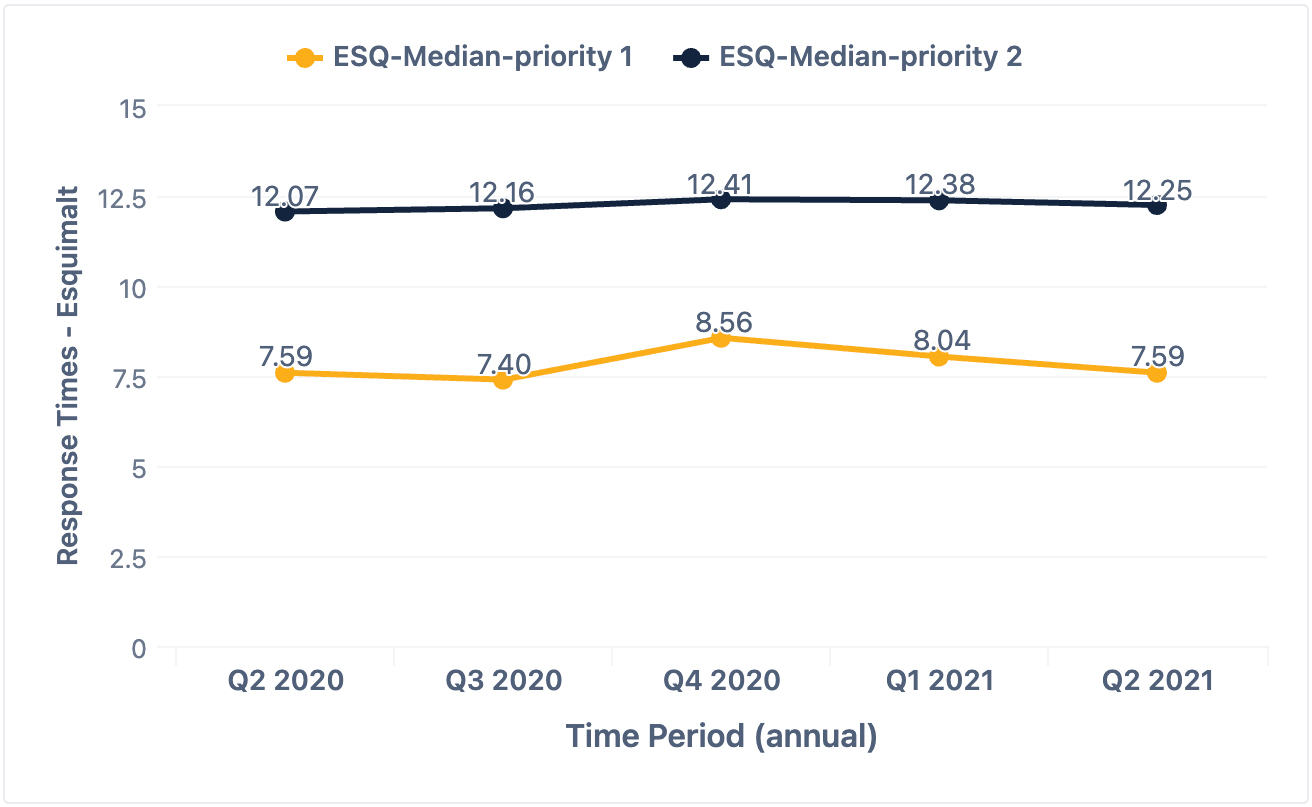Select the priority 1 point at Q2 2021
1312x807 pixels.
point(1157,374)
